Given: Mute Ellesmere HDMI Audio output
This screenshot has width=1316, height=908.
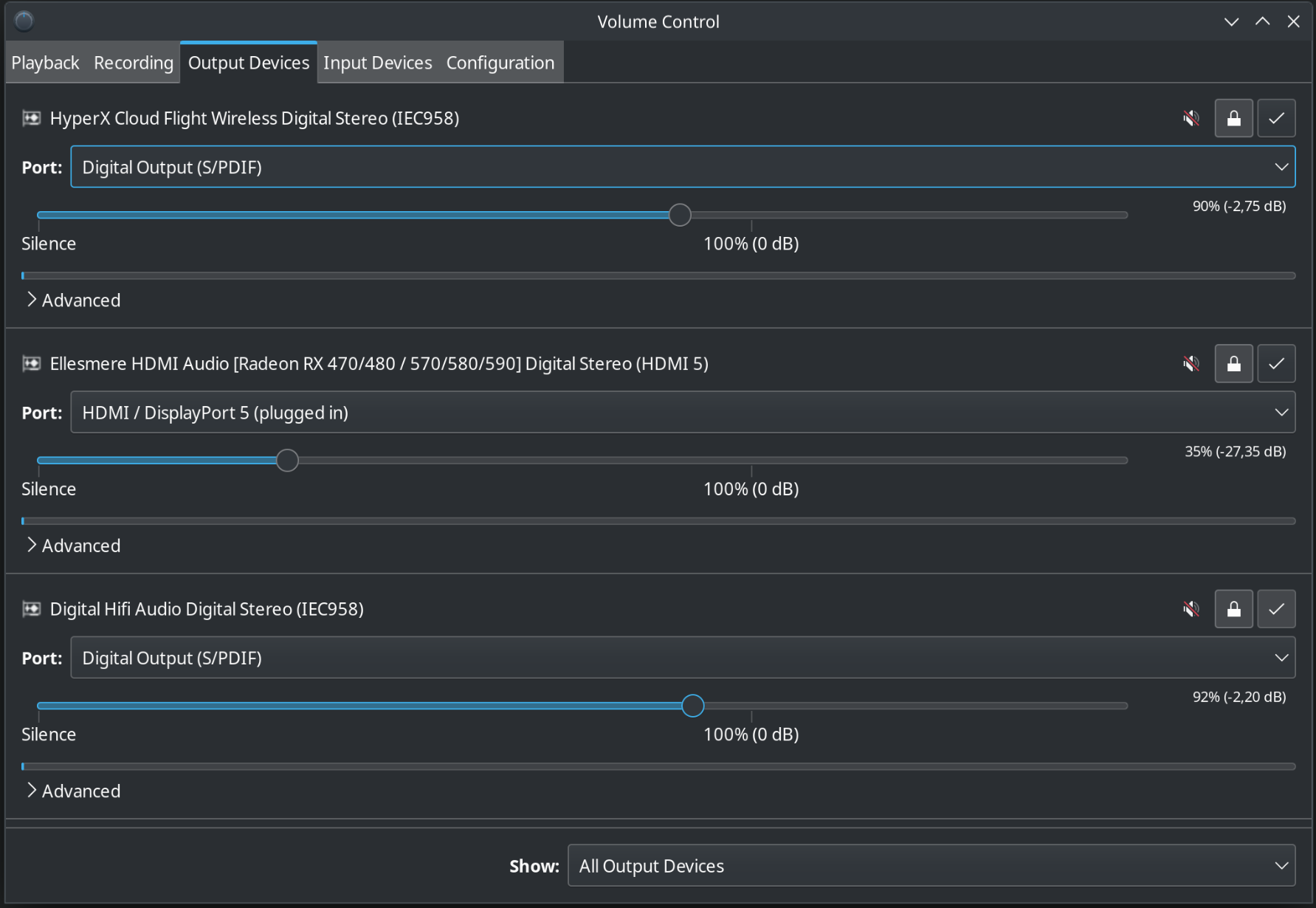Looking at the screenshot, I should (x=1191, y=363).
